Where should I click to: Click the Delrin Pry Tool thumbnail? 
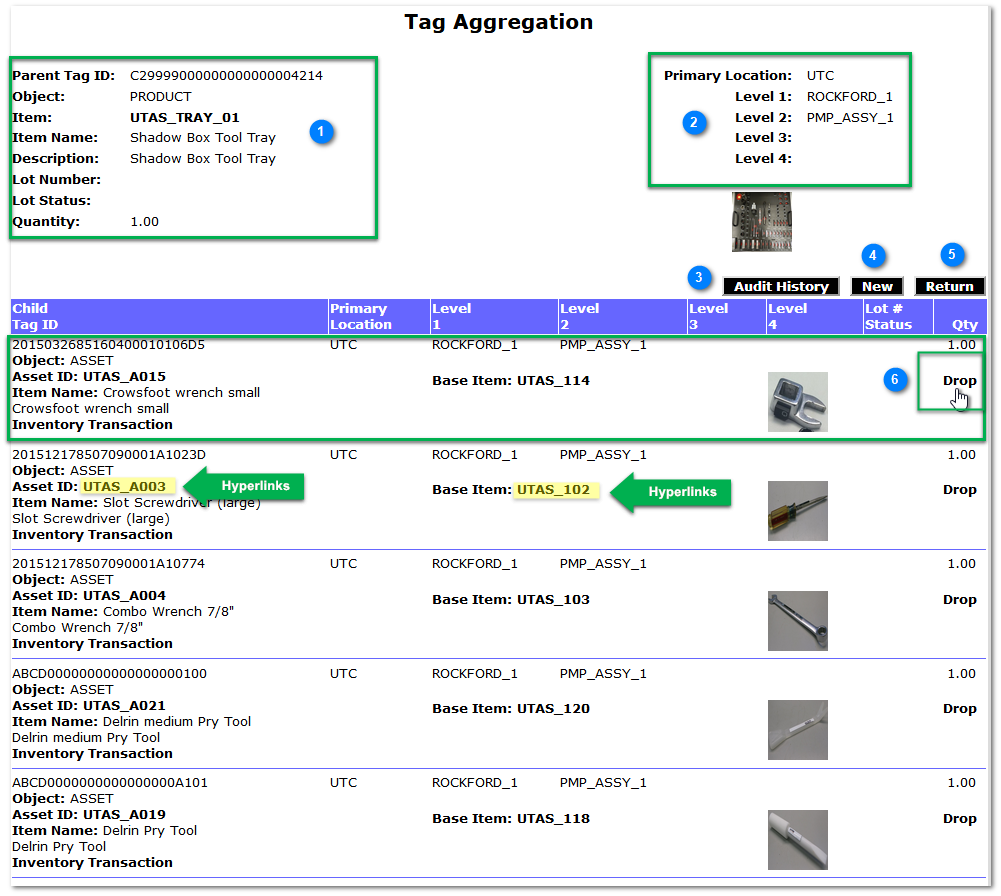797,839
